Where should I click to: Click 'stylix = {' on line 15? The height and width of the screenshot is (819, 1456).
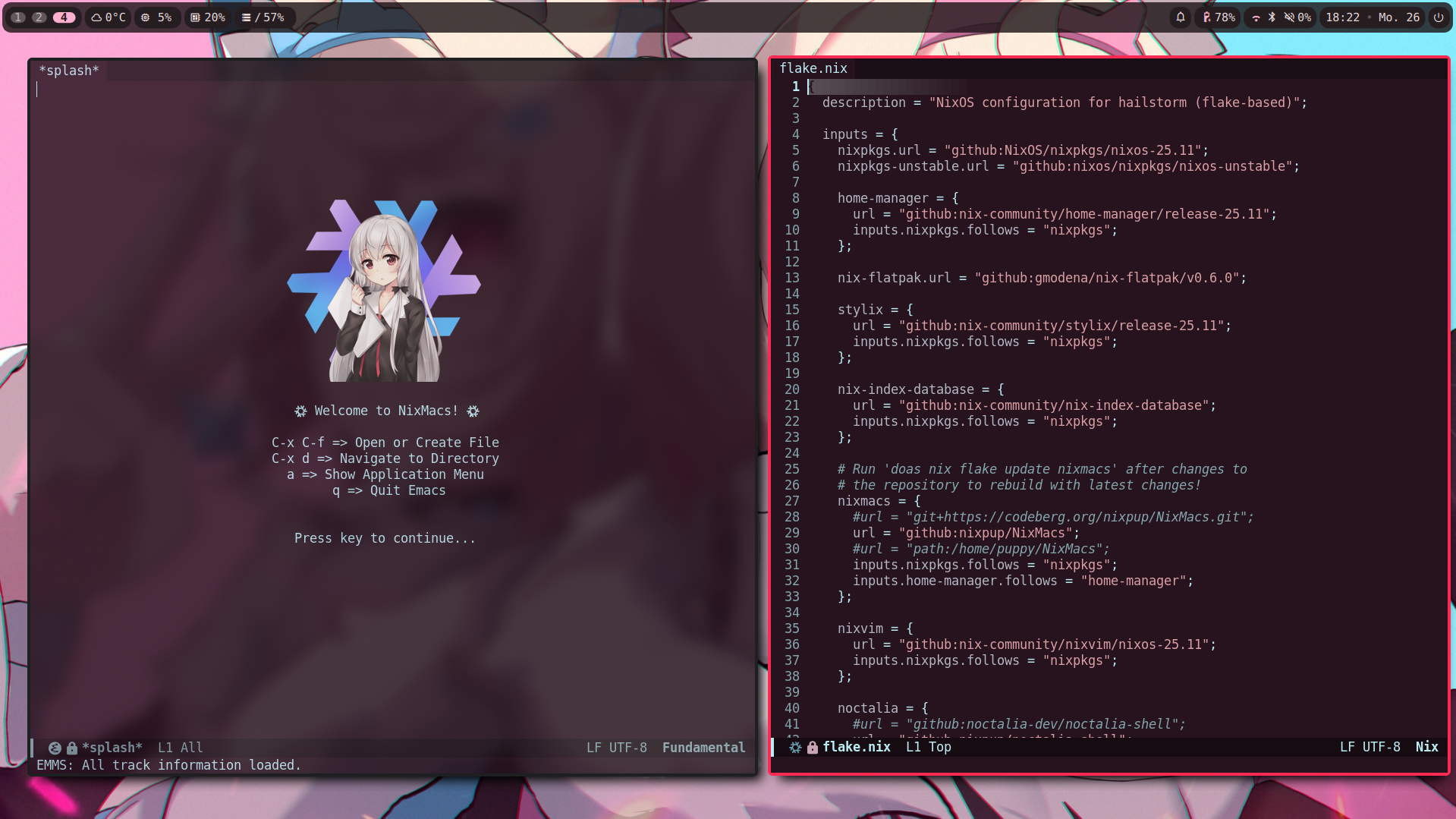point(876,309)
